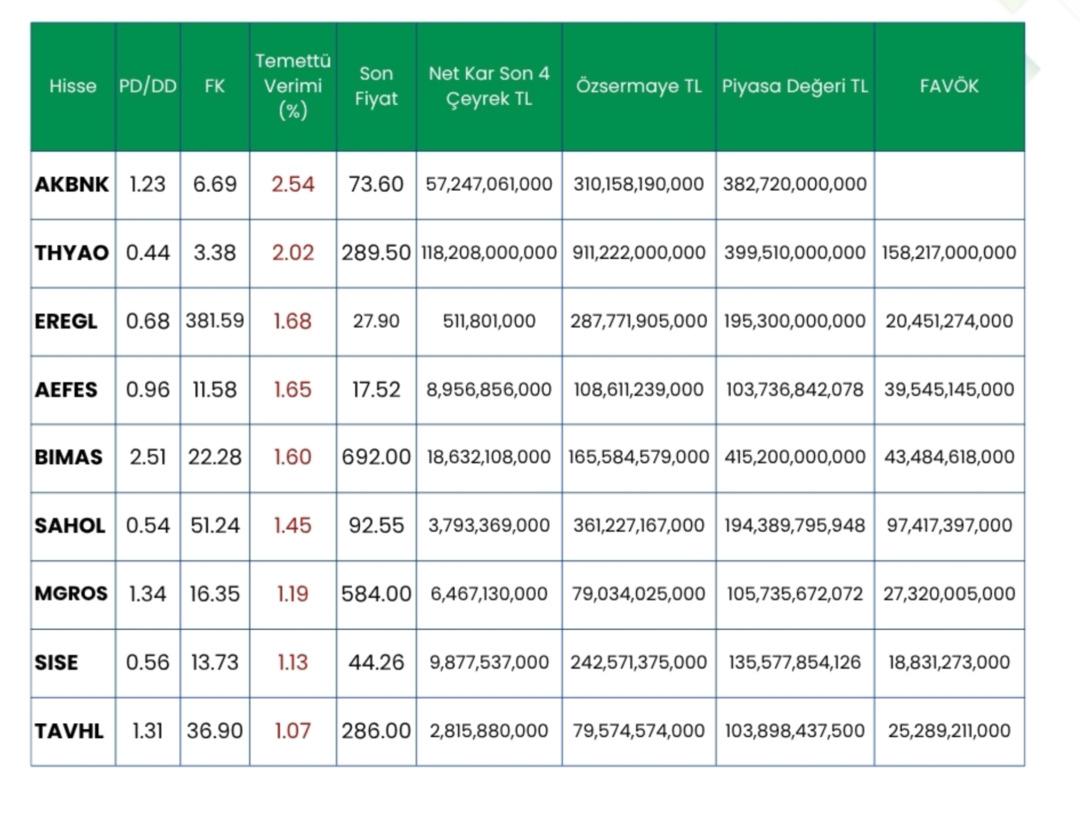
Task: Select MGROS equity value 79,034,025,000
Action: point(639,594)
